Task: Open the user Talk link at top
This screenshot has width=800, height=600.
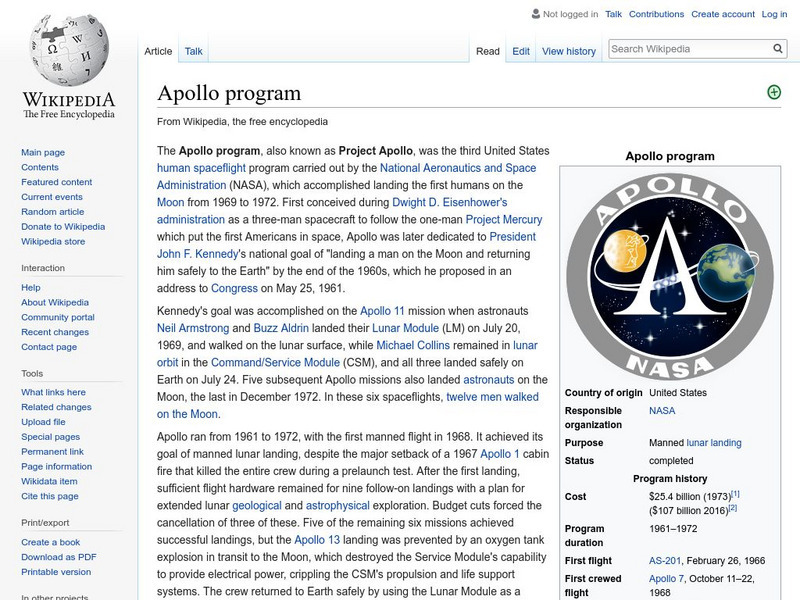Action: (613, 14)
